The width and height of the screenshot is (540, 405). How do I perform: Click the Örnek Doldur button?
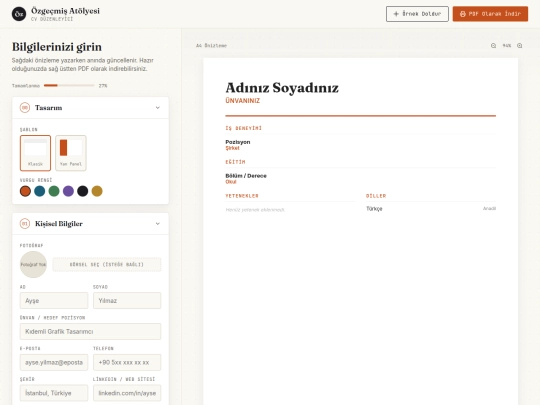pyautogui.click(x=417, y=14)
